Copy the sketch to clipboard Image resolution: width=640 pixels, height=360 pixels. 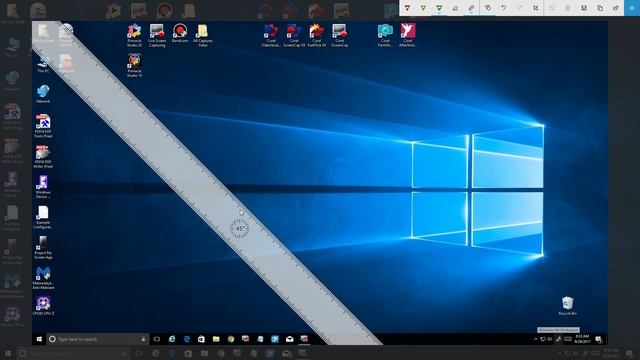pos(600,8)
